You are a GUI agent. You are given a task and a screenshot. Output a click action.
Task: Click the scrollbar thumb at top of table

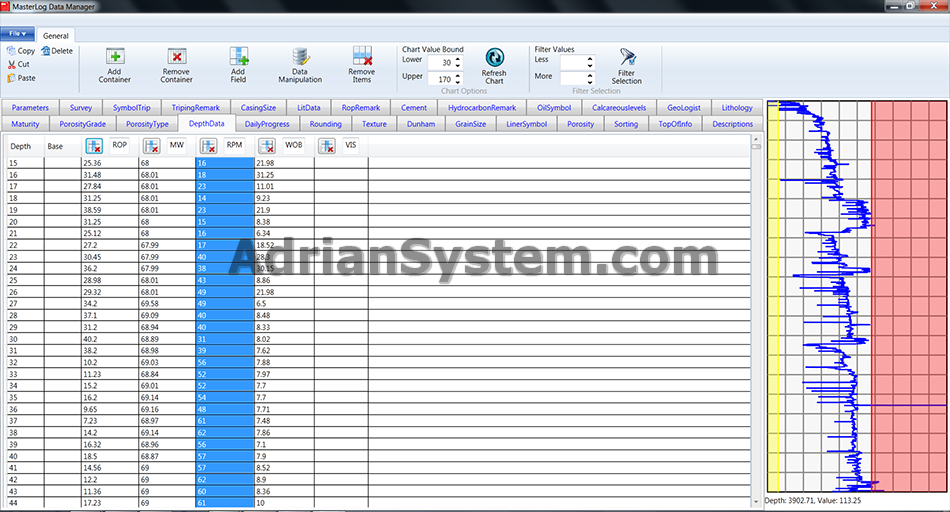(x=756, y=147)
